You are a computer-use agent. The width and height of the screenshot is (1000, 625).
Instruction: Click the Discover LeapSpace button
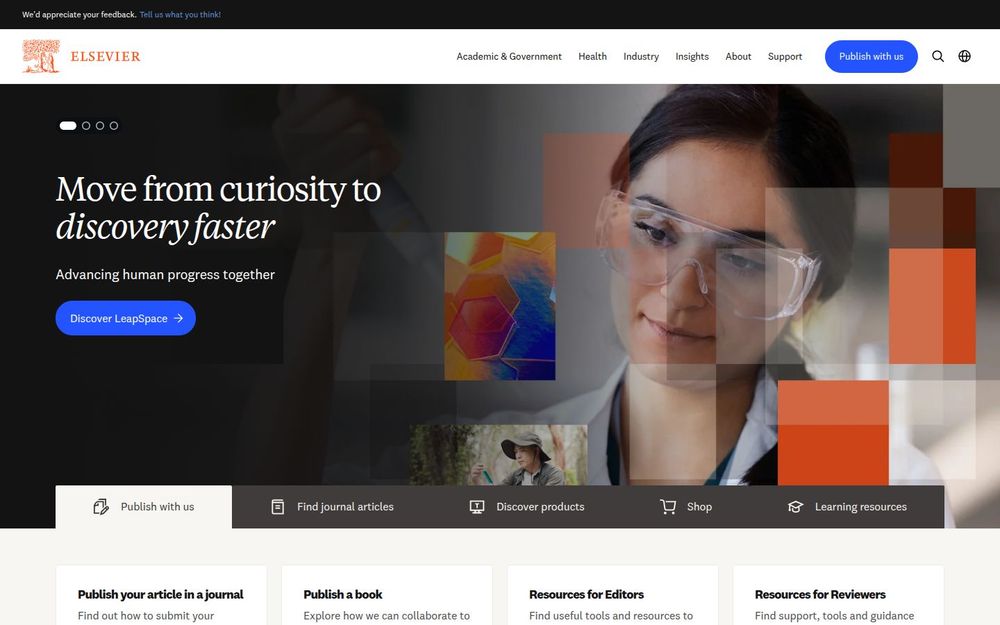tap(126, 318)
